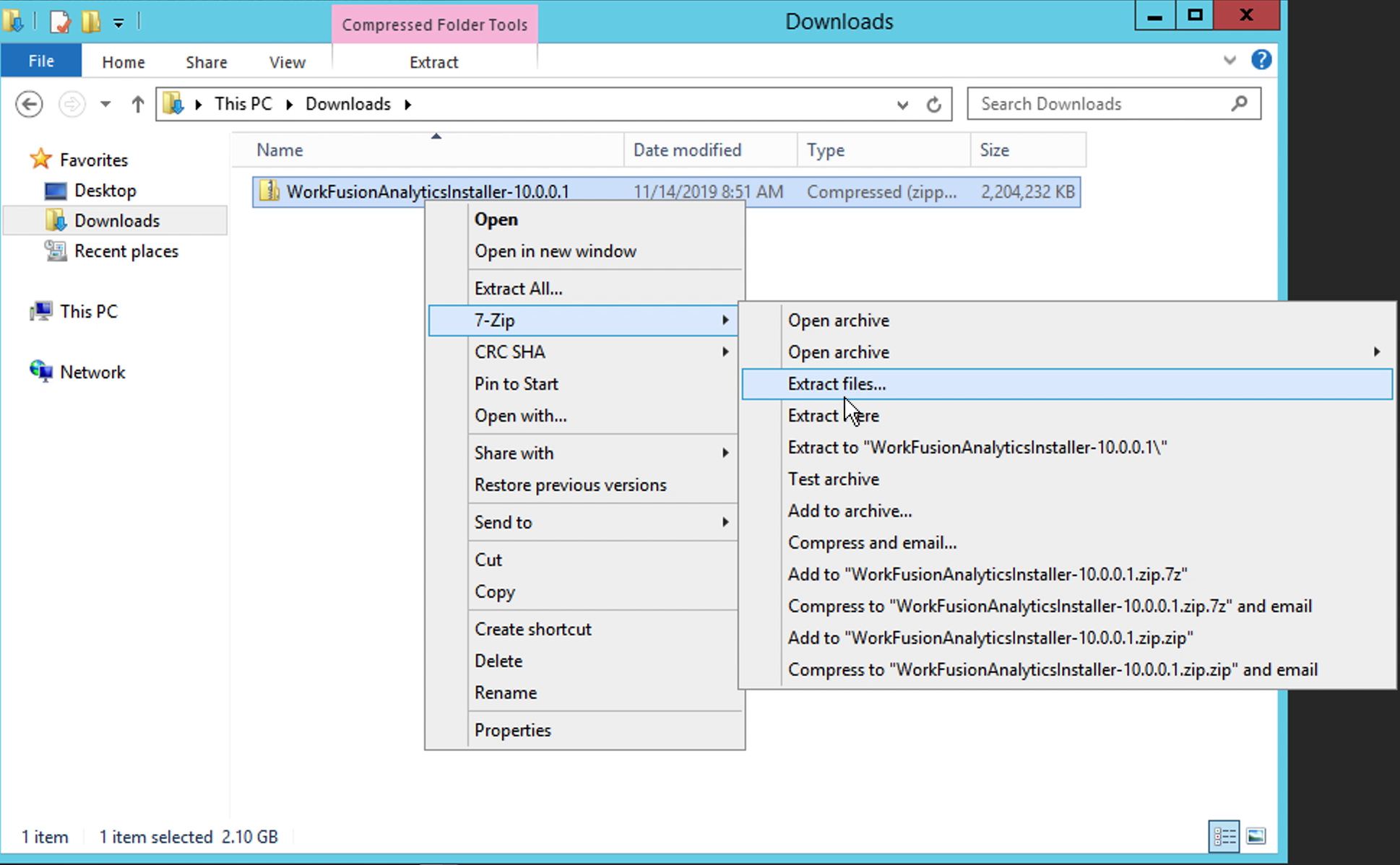Select Downloads in the navigation pane
The image size is (1400, 865).
(x=116, y=220)
